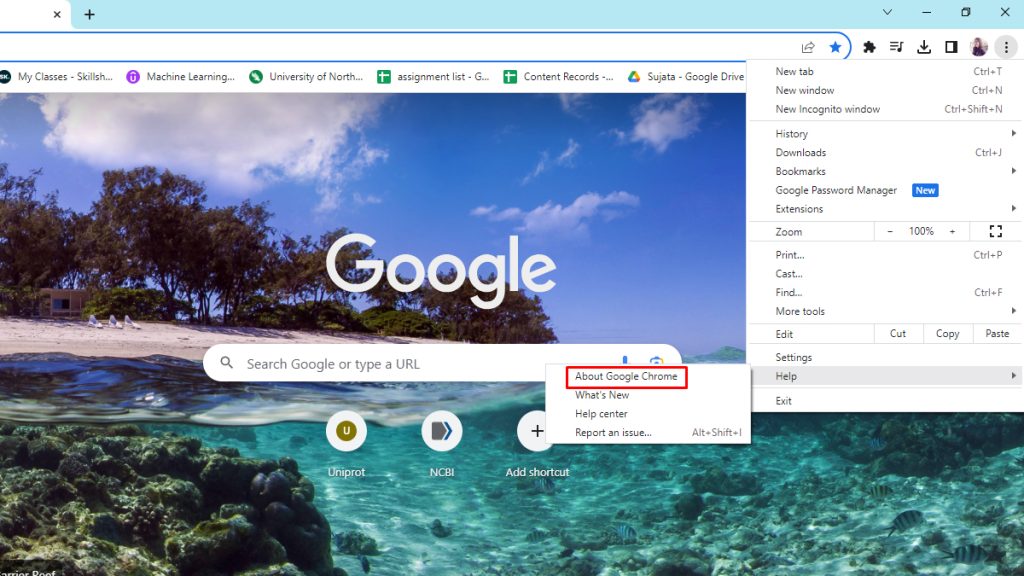Share this page with the share icon
Screen dimensions: 1024x576
click(x=807, y=47)
